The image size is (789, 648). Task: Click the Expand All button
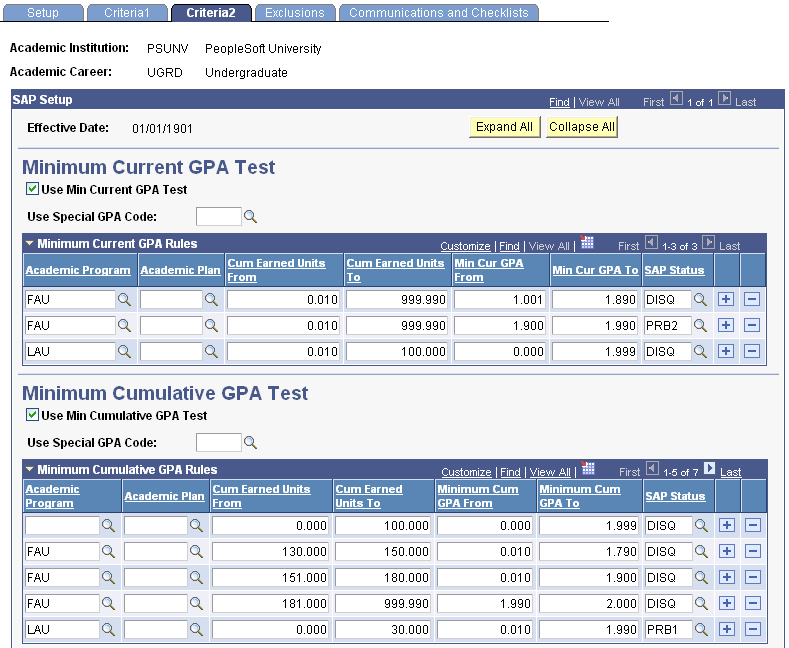click(504, 127)
